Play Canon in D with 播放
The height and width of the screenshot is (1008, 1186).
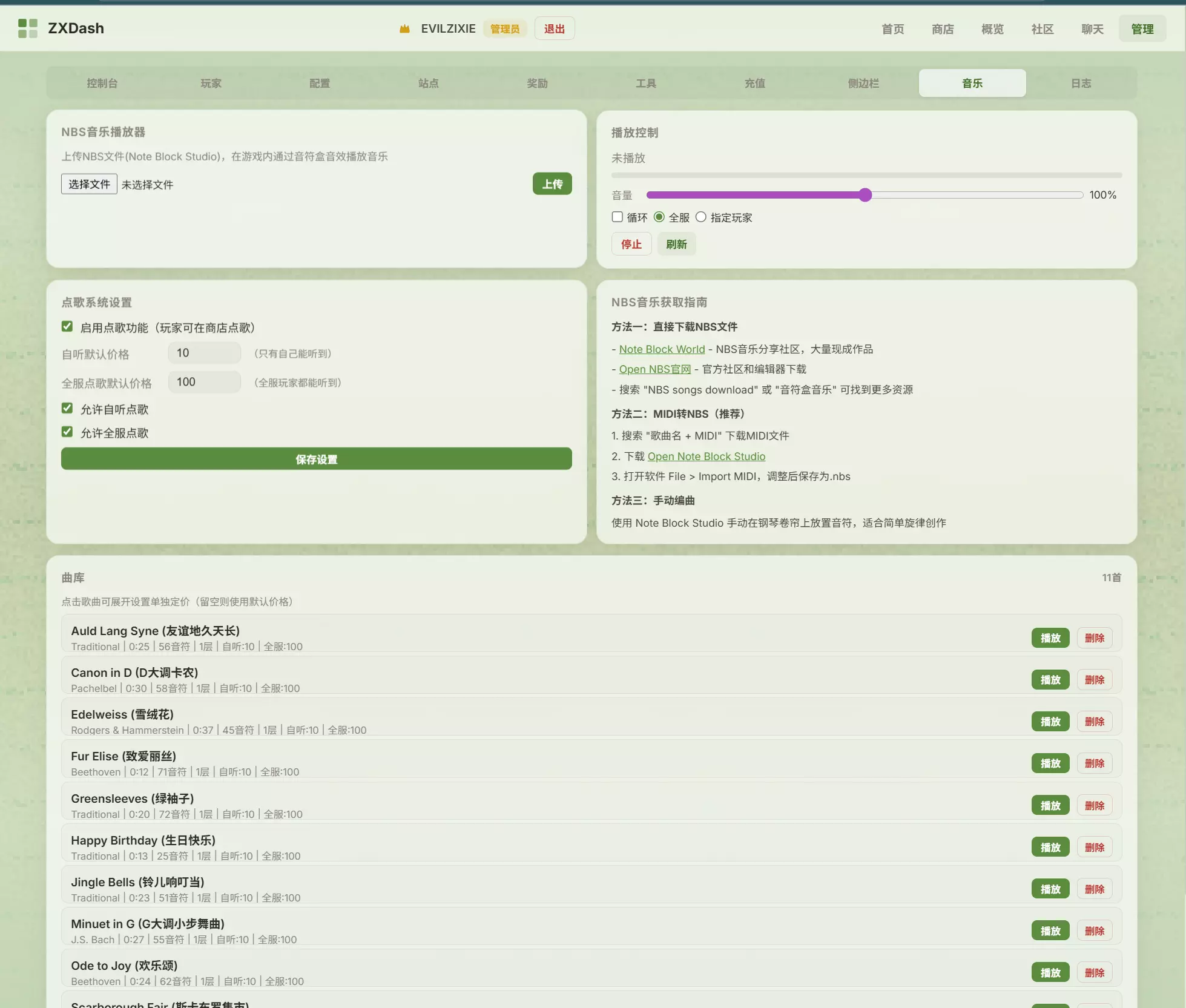coord(1050,680)
